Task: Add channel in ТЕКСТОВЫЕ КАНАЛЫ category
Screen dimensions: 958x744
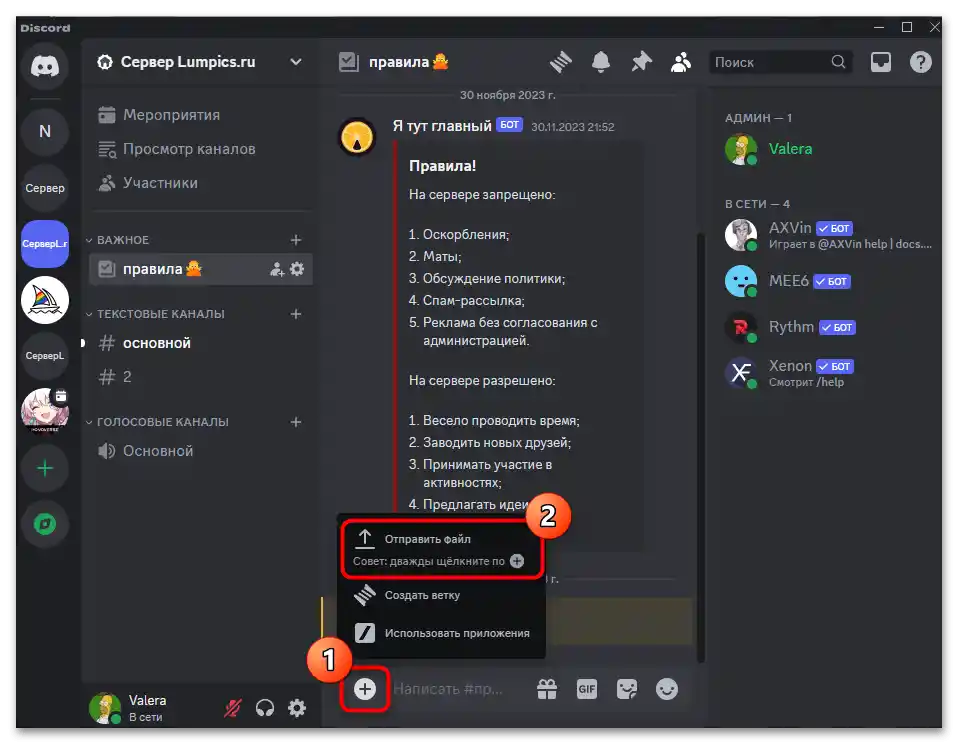Action: pos(296,314)
